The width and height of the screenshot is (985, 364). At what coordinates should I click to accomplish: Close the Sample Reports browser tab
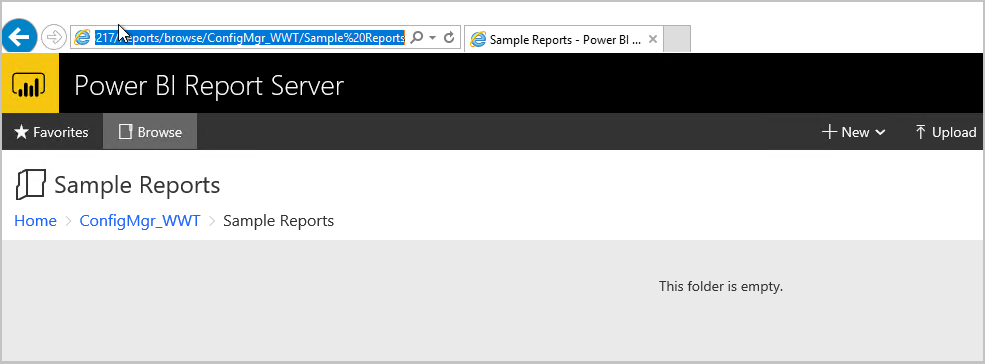(653, 39)
